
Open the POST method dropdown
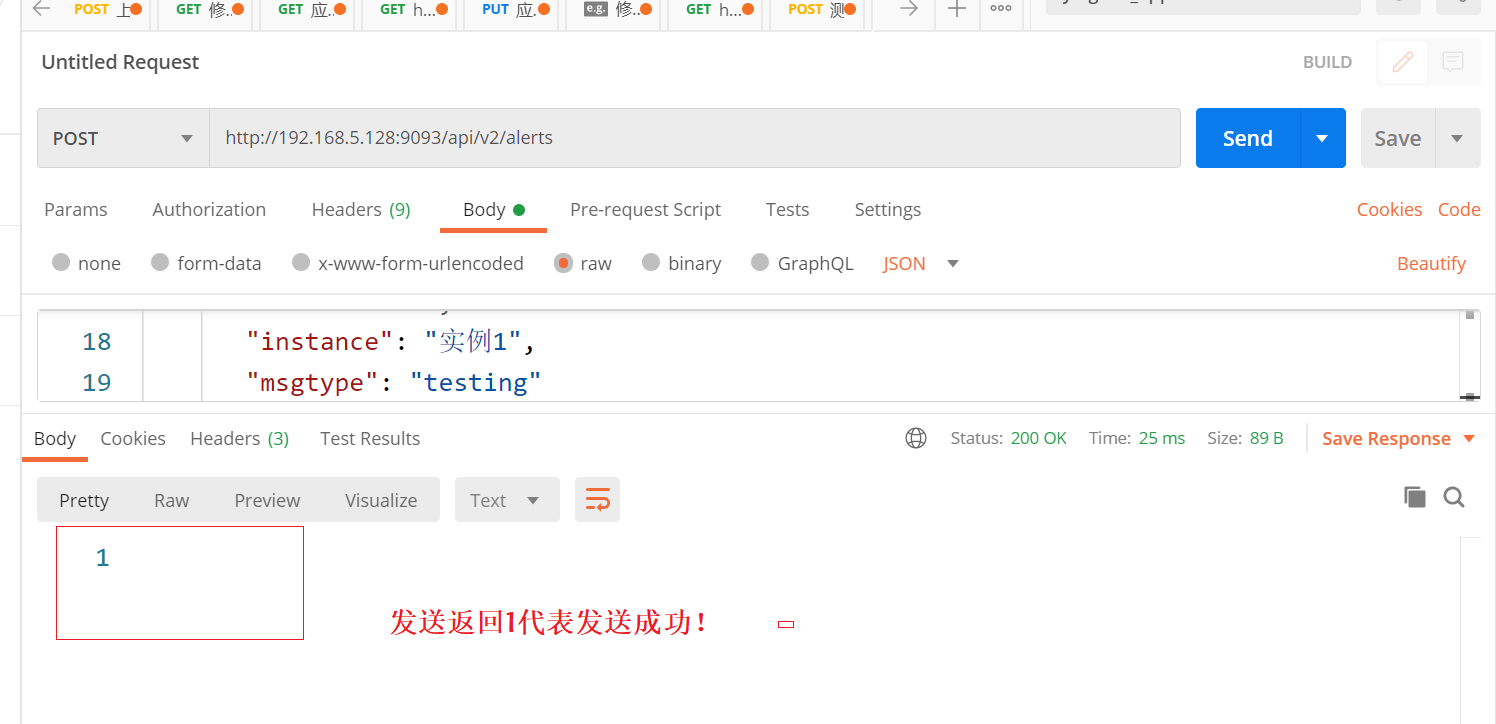click(122, 138)
